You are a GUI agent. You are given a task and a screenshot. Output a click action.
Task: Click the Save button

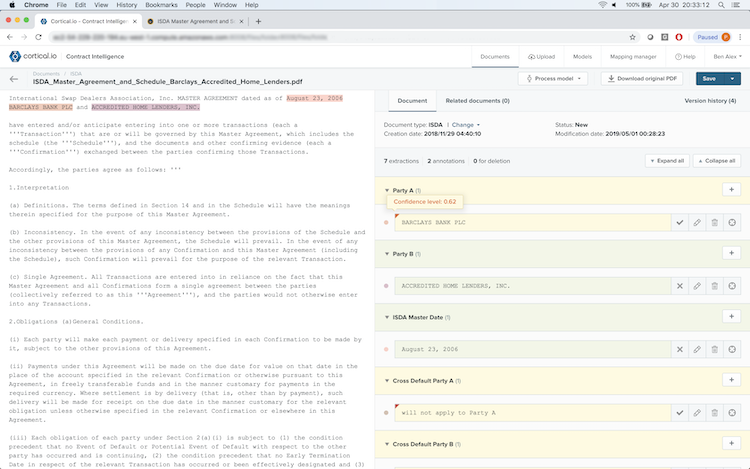point(710,78)
